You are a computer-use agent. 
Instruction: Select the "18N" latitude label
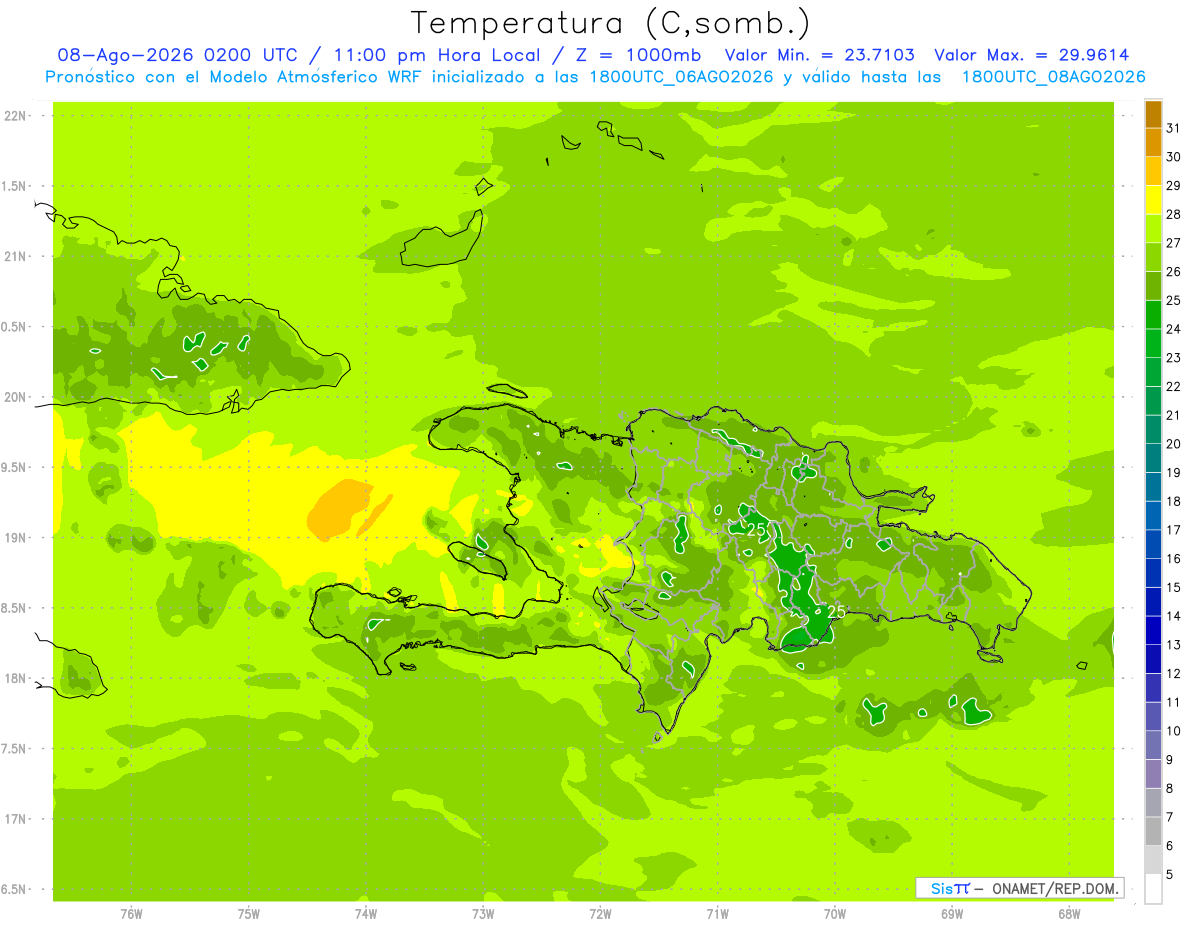pos(17,679)
